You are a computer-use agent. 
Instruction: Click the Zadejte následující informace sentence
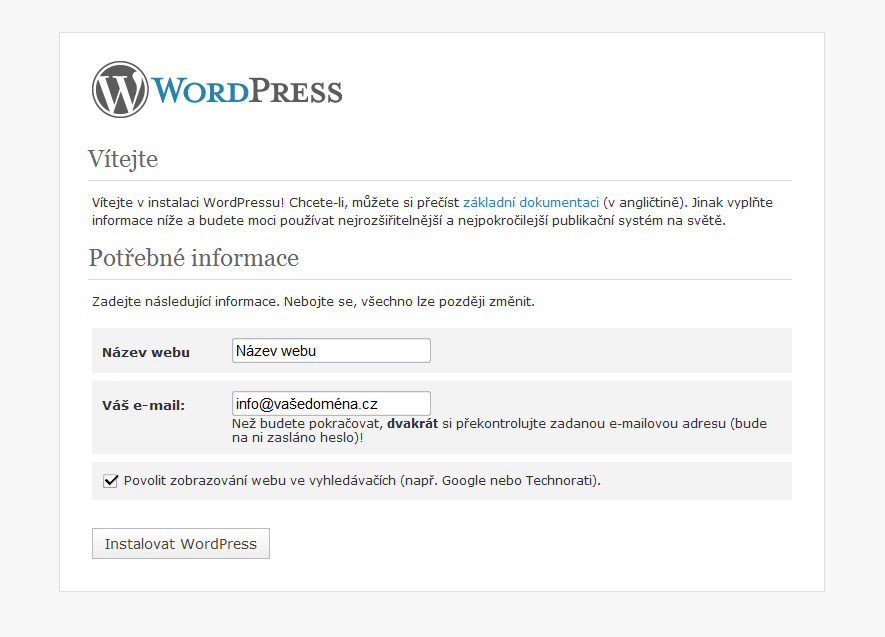(x=313, y=302)
